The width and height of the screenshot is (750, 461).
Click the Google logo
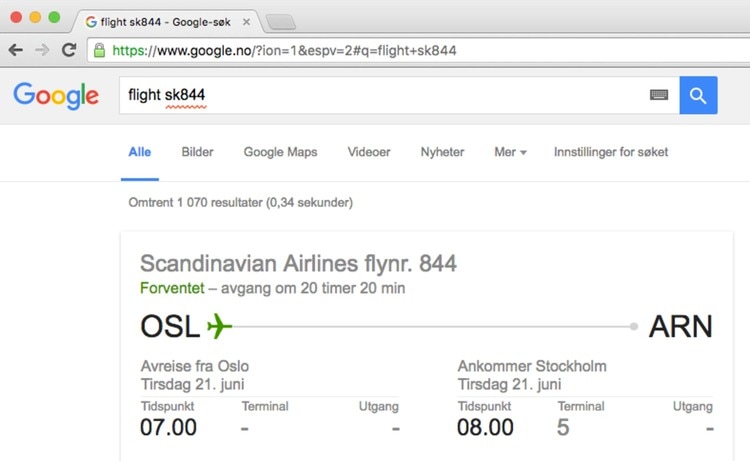click(56, 96)
